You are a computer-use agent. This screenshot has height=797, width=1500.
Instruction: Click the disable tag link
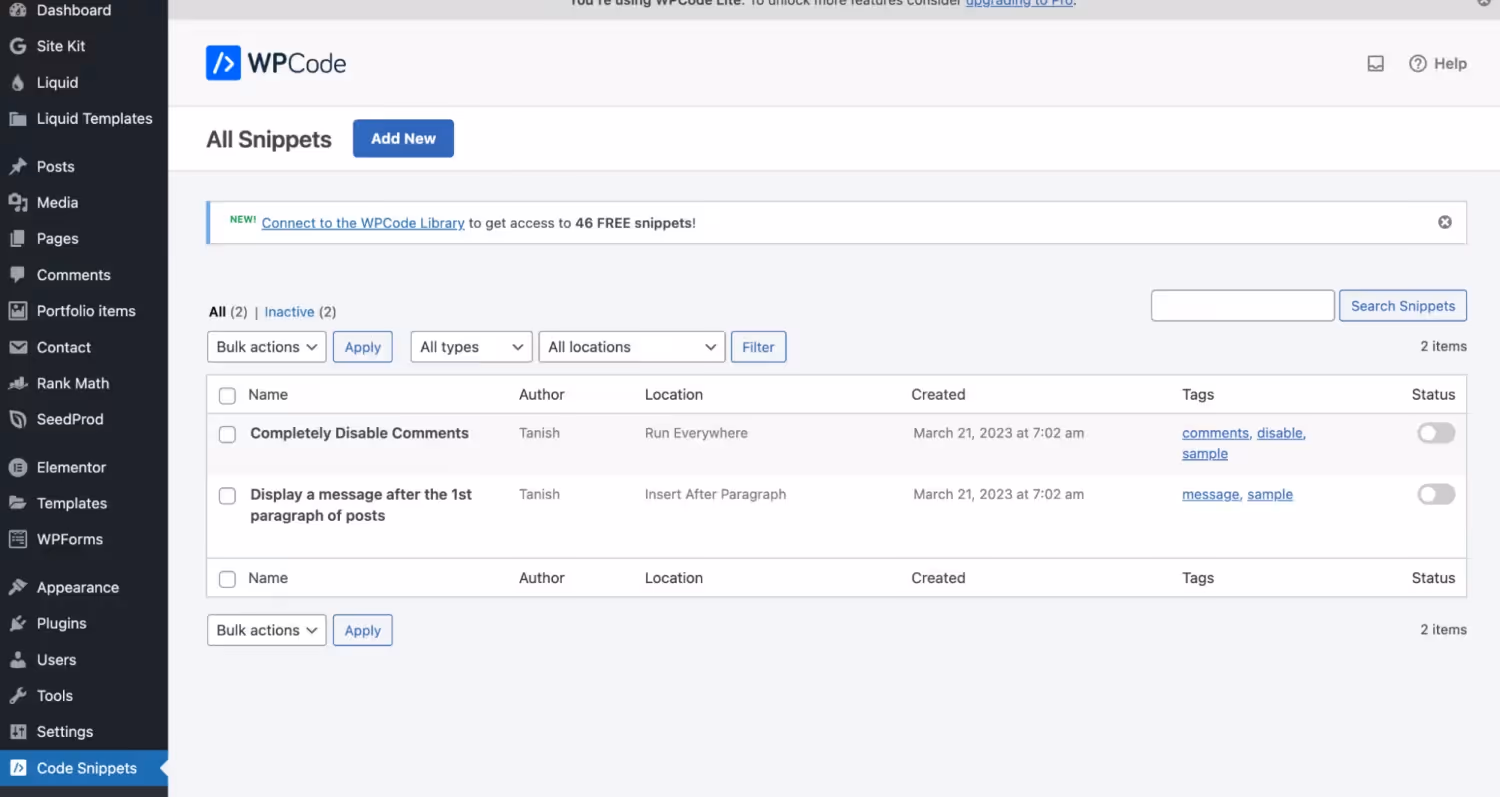1280,433
